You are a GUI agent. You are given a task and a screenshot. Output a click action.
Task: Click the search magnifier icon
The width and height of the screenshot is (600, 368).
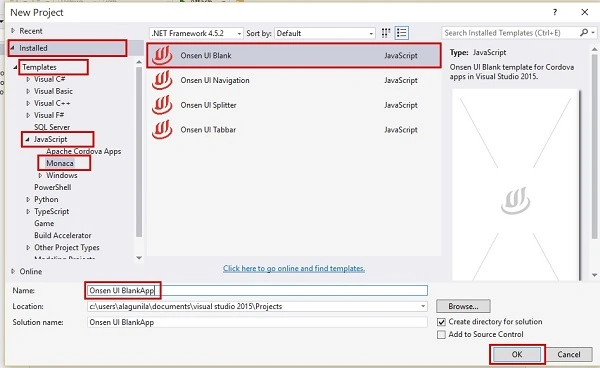[x=584, y=33]
